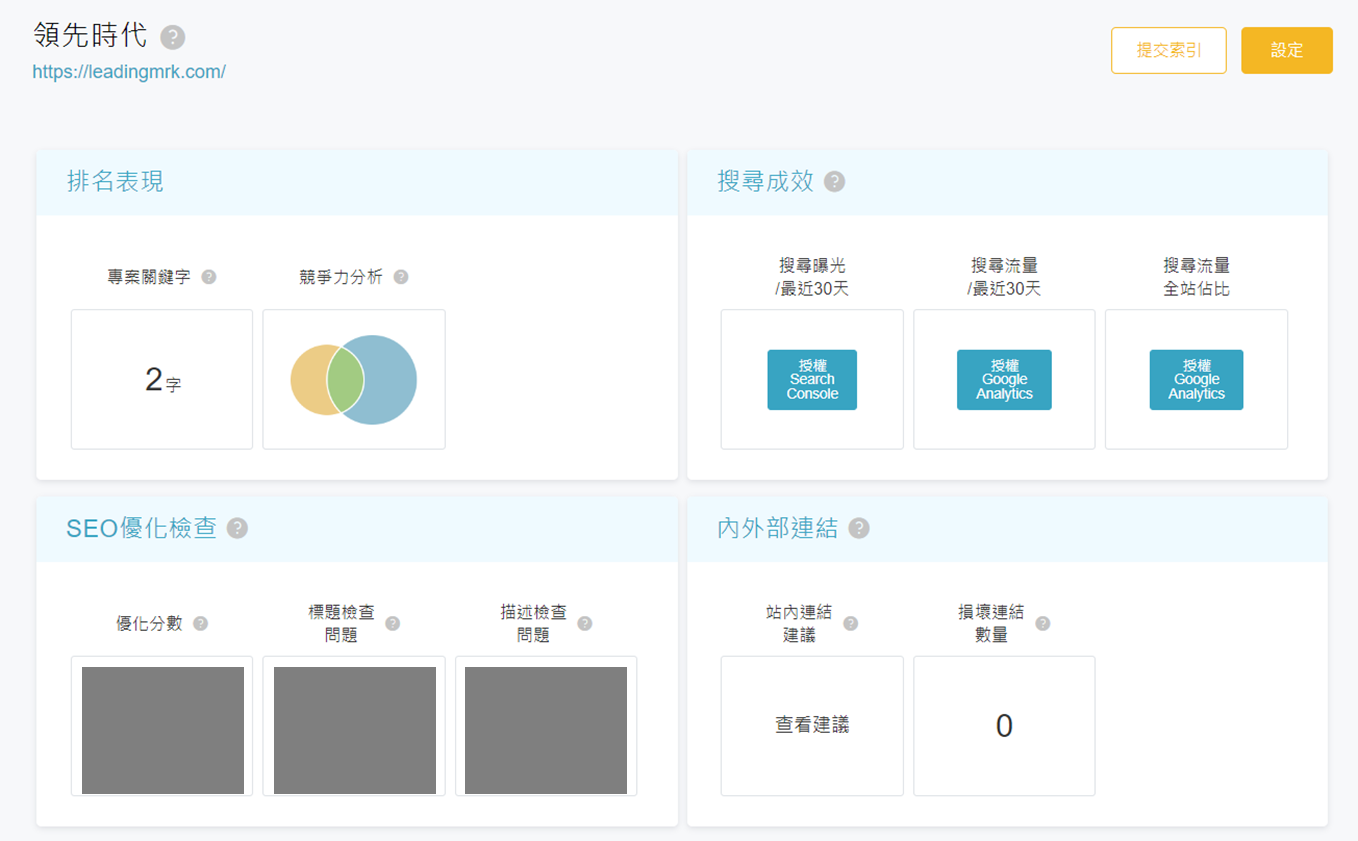Click the 提交索引 button

pyautogui.click(x=1169, y=50)
